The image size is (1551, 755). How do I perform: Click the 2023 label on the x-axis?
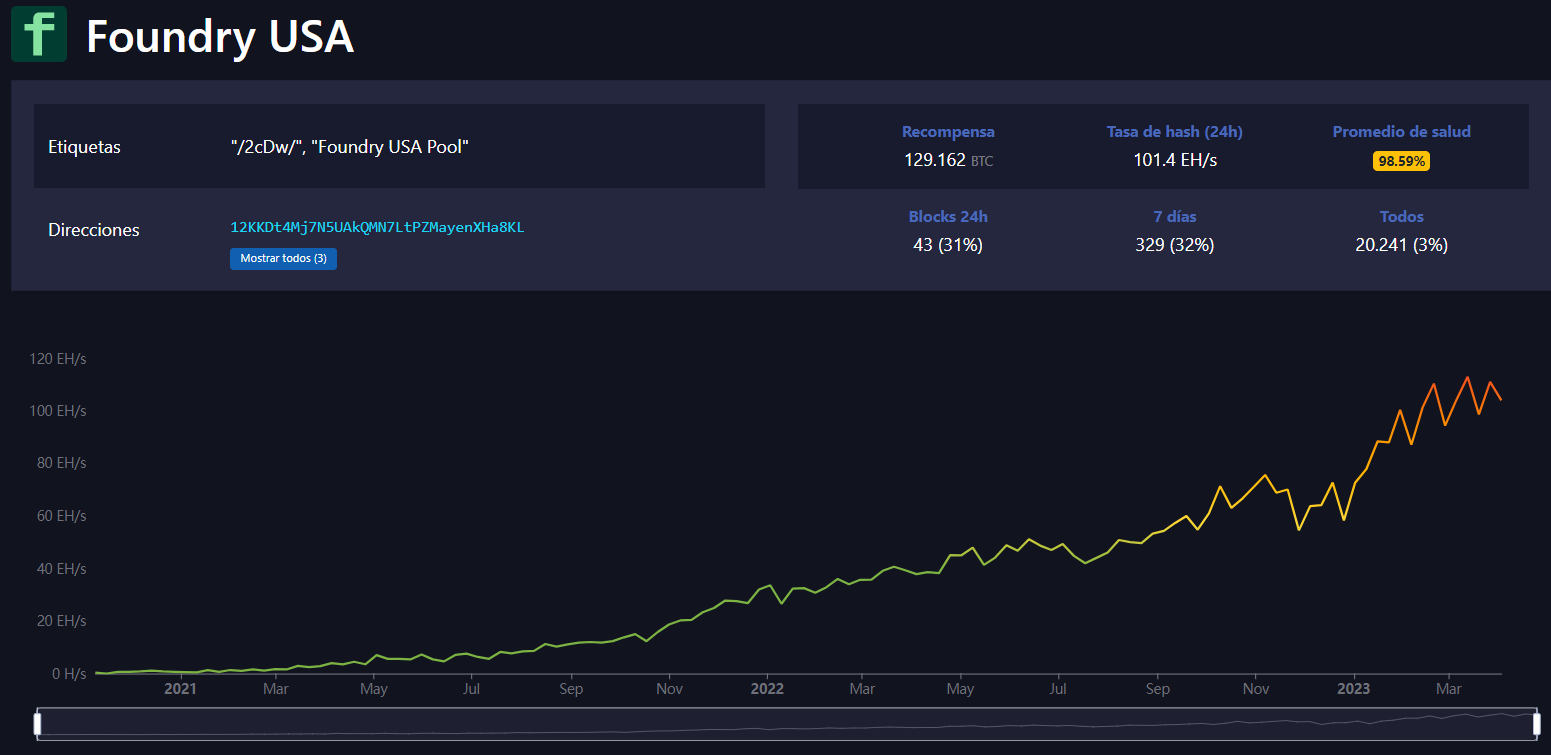(x=1353, y=689)
